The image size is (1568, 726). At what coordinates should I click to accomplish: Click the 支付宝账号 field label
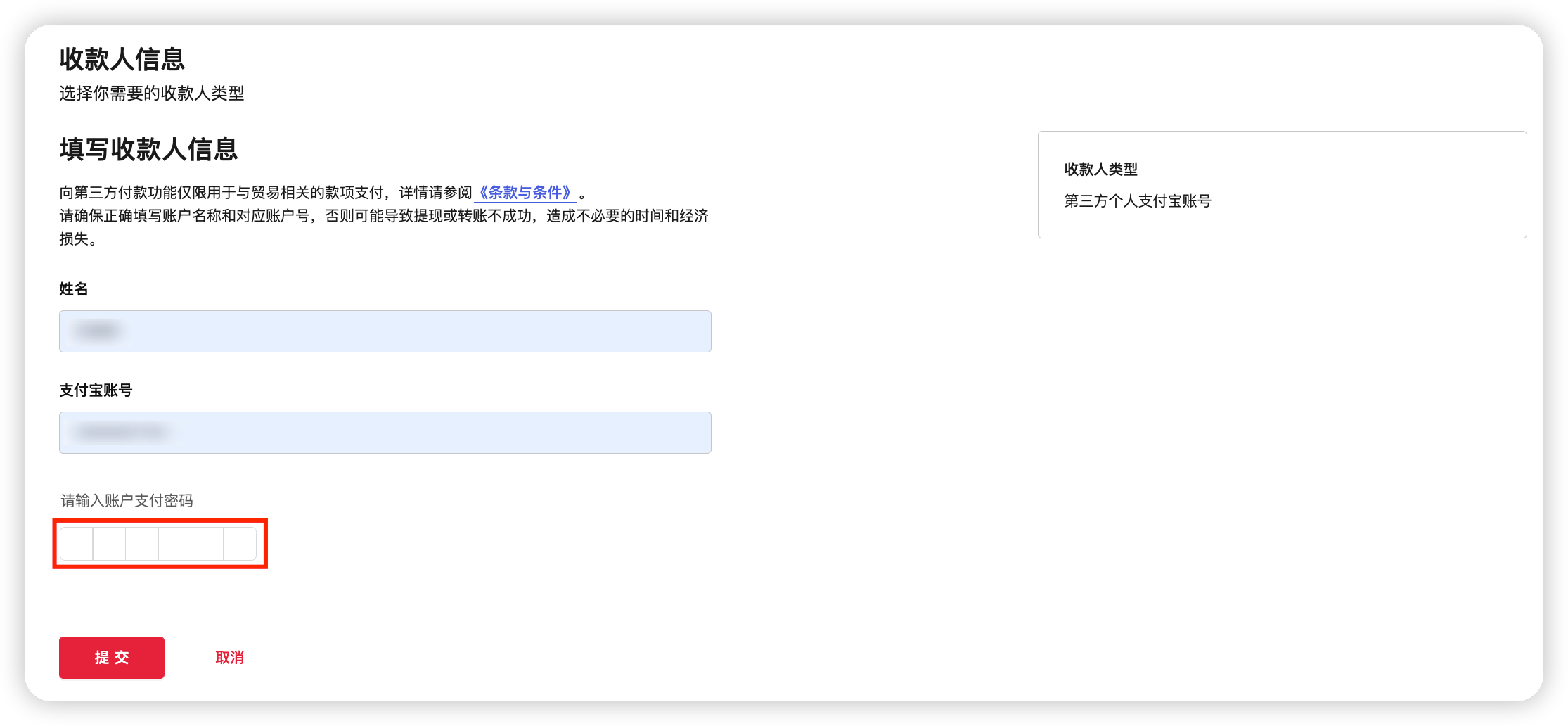pyautogui.click(x=96, y=390)
